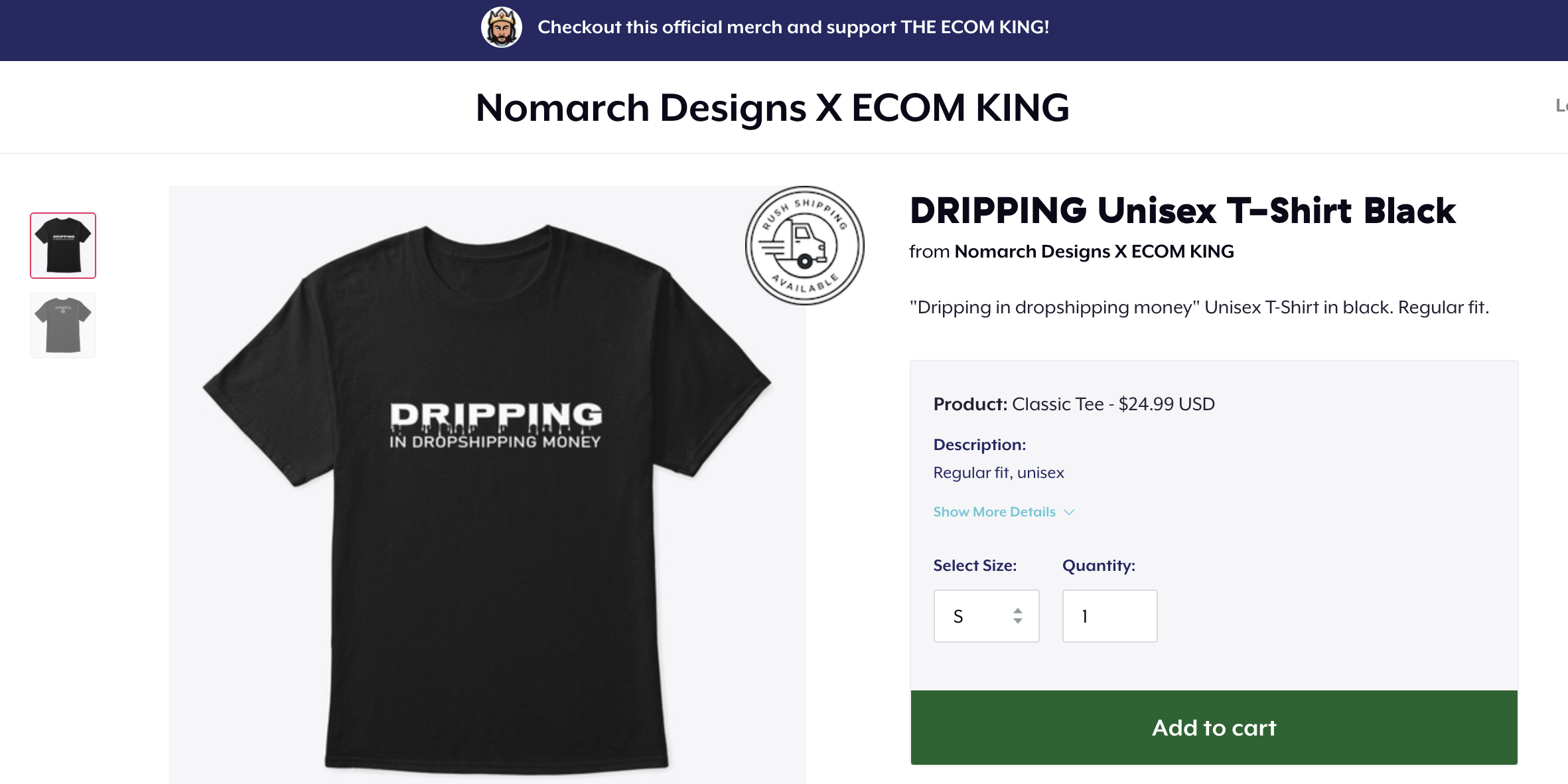Open the Select Size dropdown
This screenshot has height=784, width=1568.
986,616
